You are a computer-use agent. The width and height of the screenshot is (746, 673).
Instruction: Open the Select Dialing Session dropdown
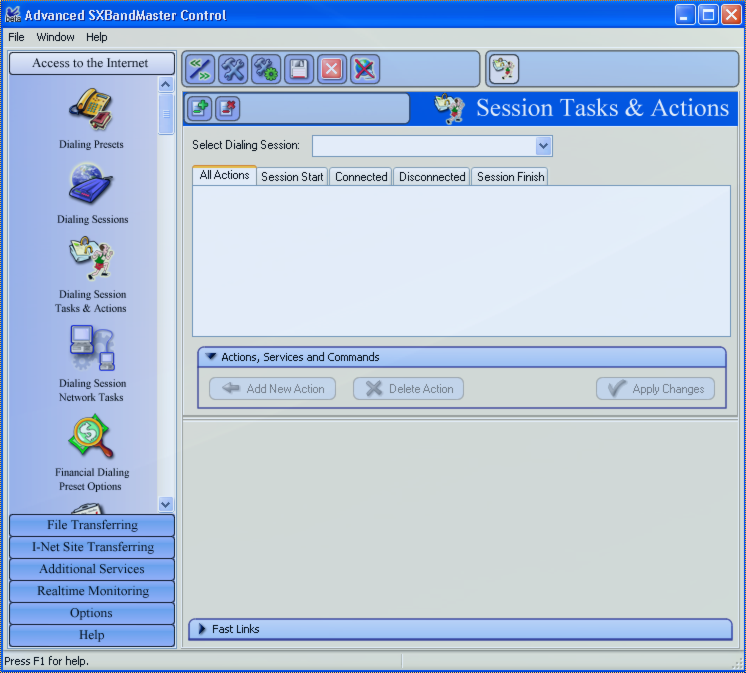543,146
